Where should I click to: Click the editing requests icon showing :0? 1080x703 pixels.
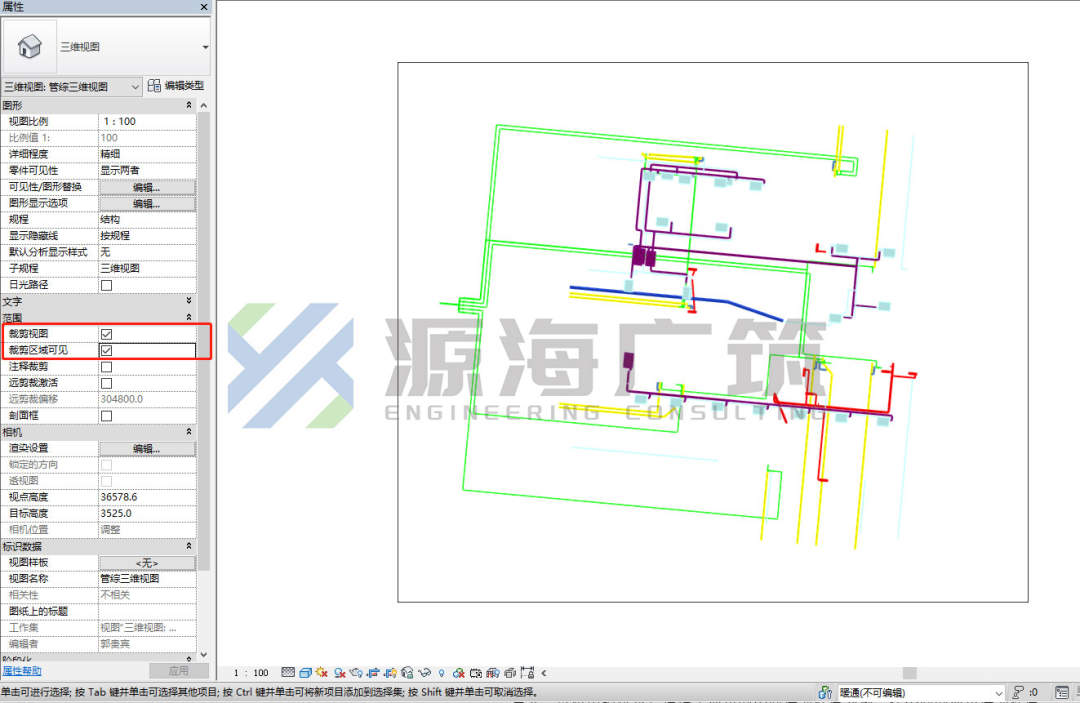pyautogui.click(x=1026, y=692)
